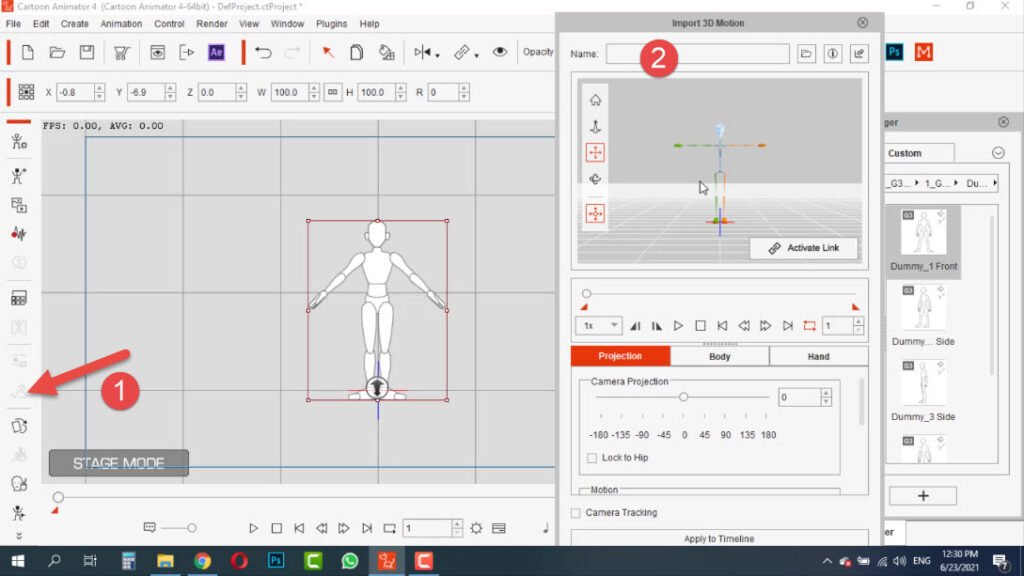
Task: Enable Lock to Hip checkbox
Action: pos(592,458)
